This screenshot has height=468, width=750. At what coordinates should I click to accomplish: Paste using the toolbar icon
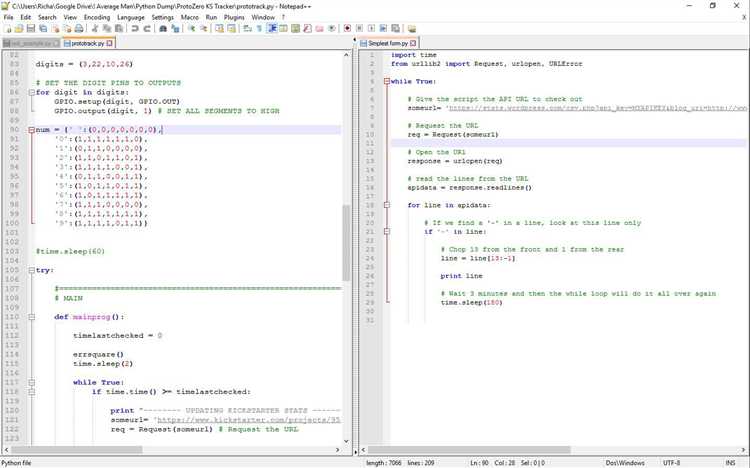click(118, 29)
